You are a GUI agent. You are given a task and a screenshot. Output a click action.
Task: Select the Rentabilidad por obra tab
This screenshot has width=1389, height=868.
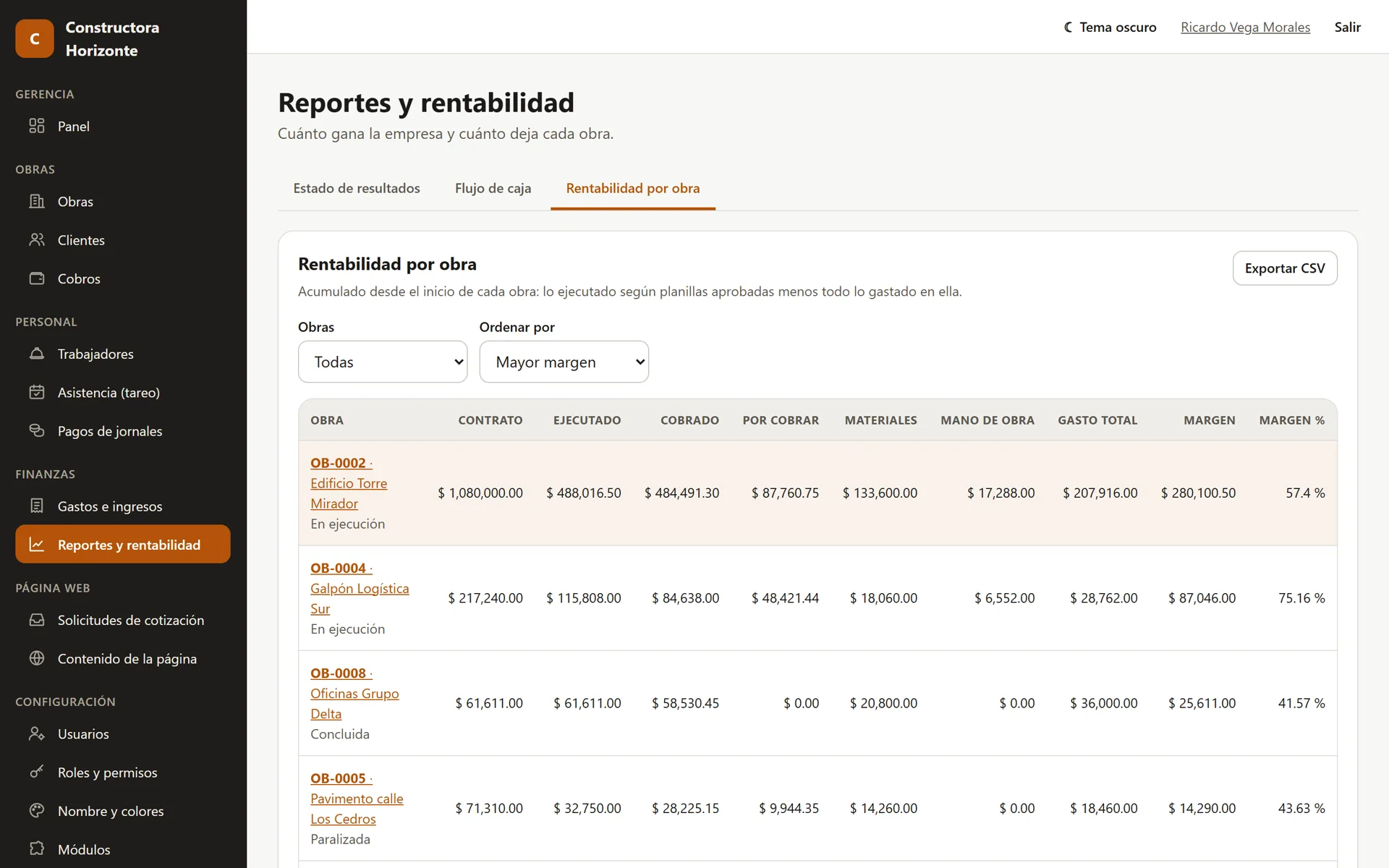633,188
